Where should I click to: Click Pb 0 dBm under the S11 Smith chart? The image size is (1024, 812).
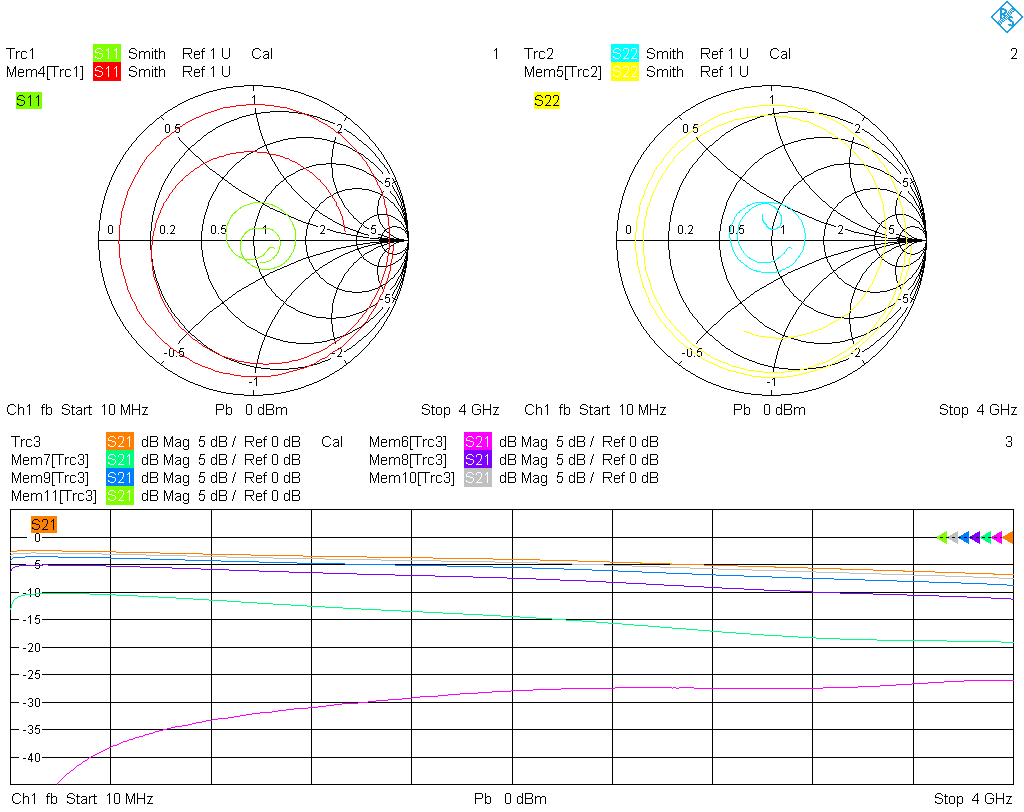click(251, 410)
